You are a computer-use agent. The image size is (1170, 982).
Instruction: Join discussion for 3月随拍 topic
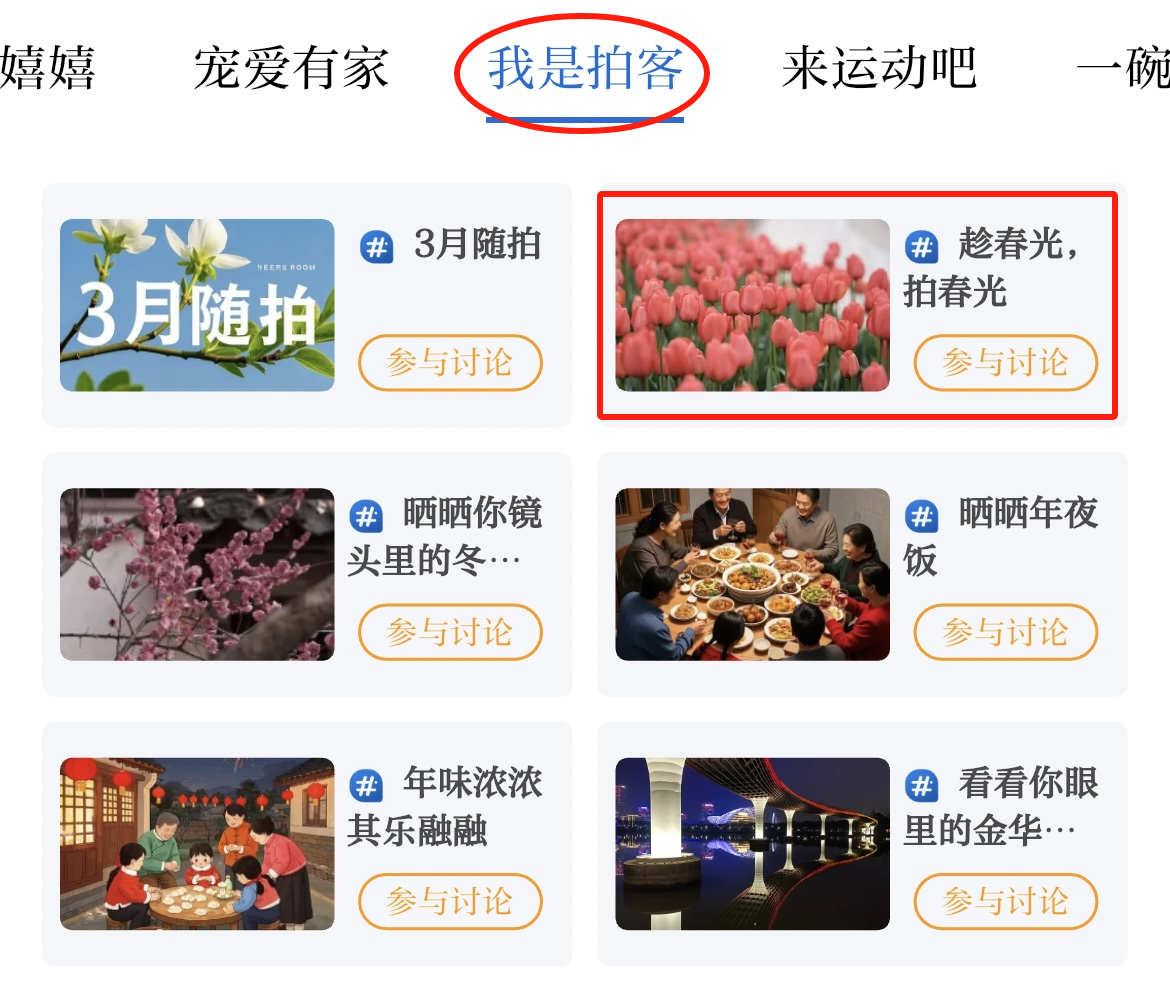click(x=450, y=363)
